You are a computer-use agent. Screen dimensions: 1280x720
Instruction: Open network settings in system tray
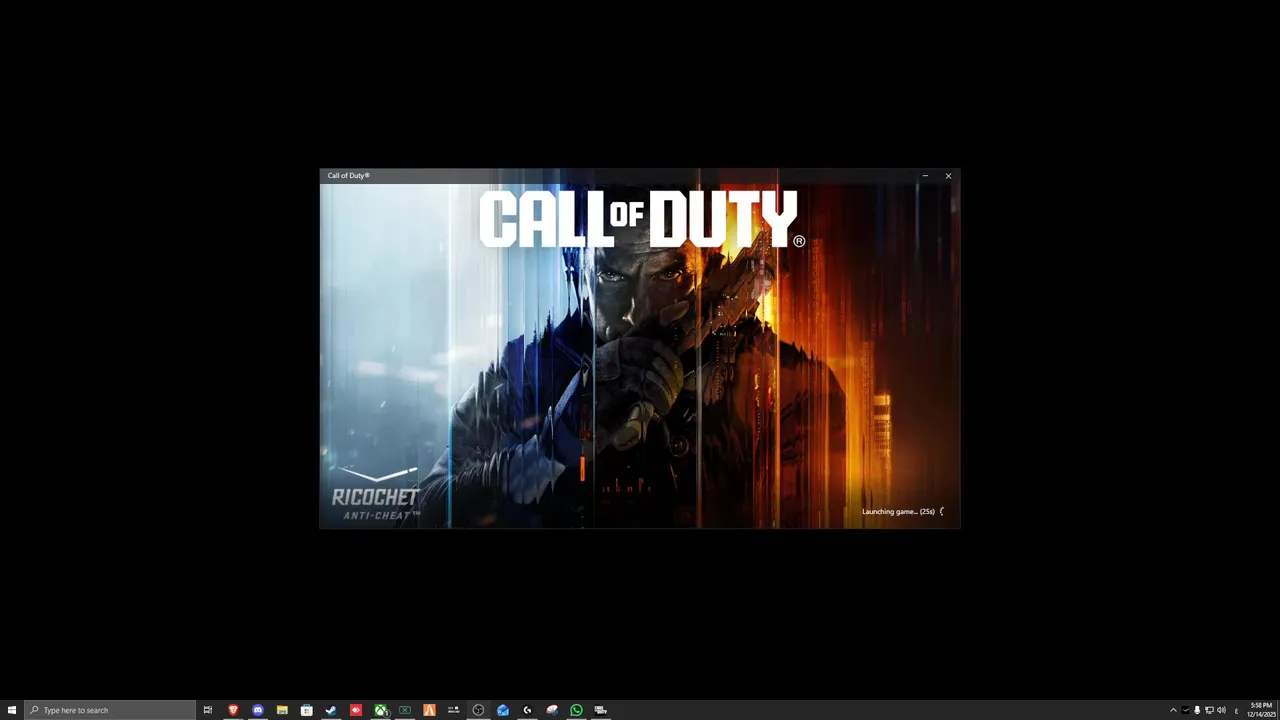pos(1209,710)
